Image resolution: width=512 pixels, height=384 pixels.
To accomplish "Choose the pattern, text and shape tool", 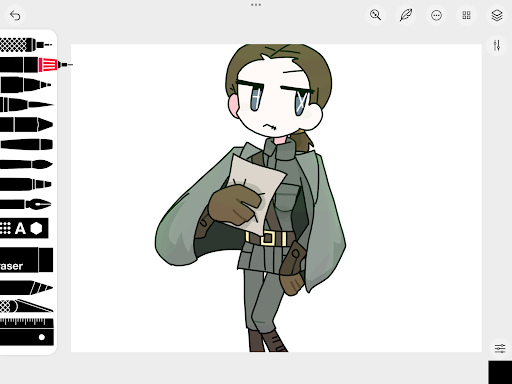I will coord(24,228).
